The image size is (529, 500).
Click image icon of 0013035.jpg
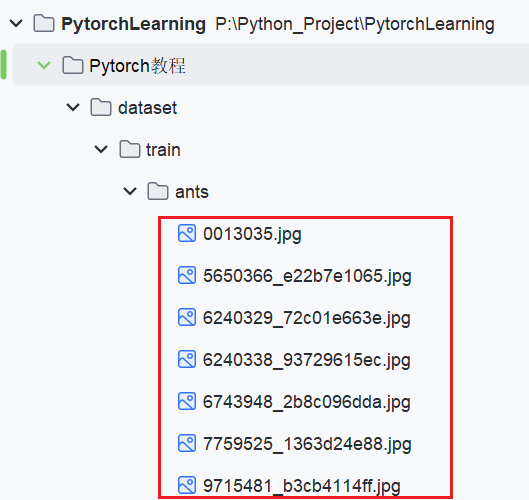click(x=187, y=233)
